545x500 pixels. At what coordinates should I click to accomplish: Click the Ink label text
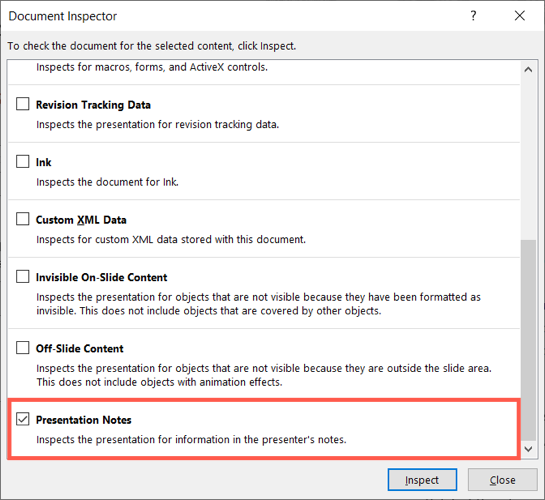43,162
